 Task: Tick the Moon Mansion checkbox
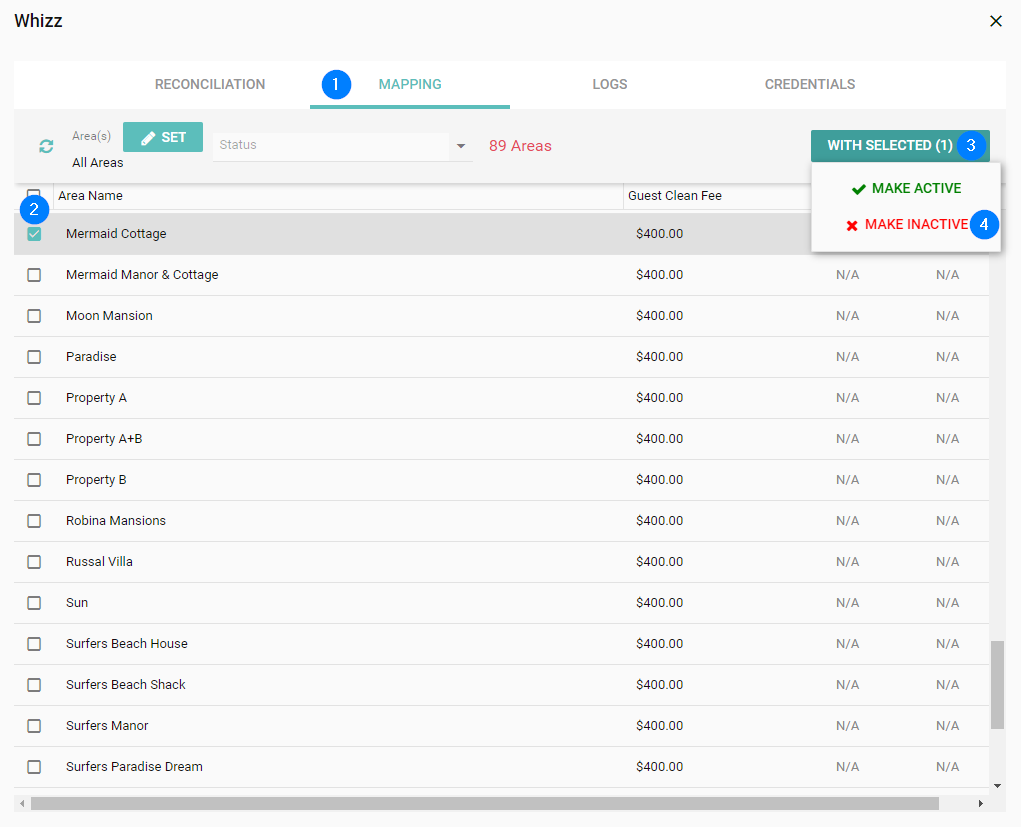point(34,316)
